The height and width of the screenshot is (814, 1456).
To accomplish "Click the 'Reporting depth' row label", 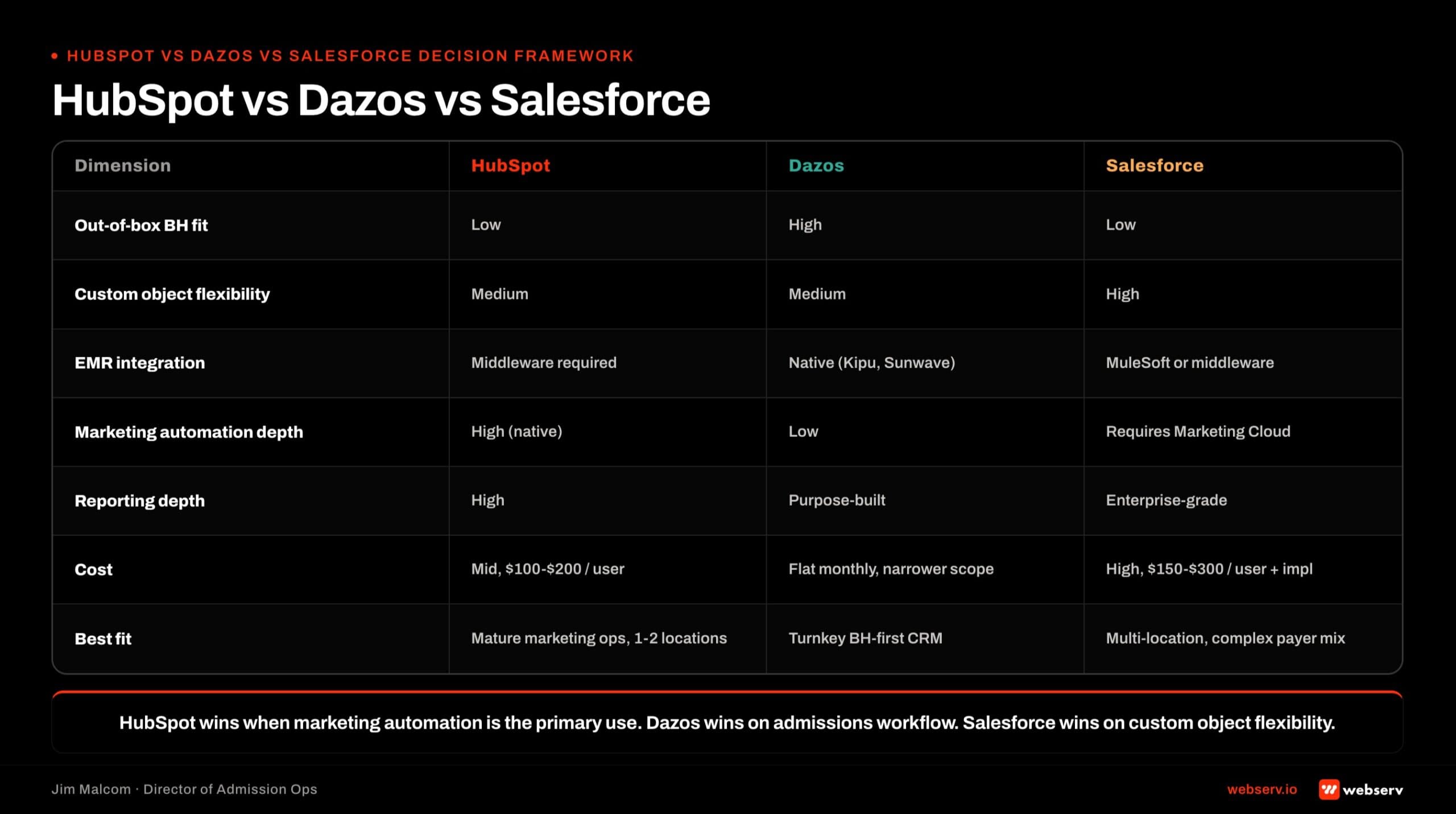I will 139,501.
